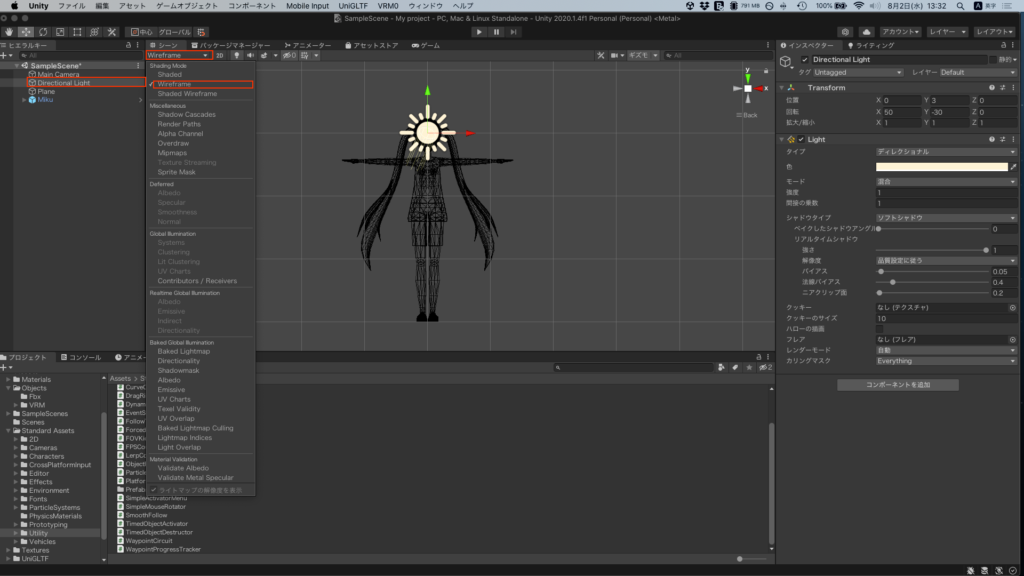Toggle scene lighting with the lightbulb icon
Screen dimensions: 1024x576
[237, 56]
